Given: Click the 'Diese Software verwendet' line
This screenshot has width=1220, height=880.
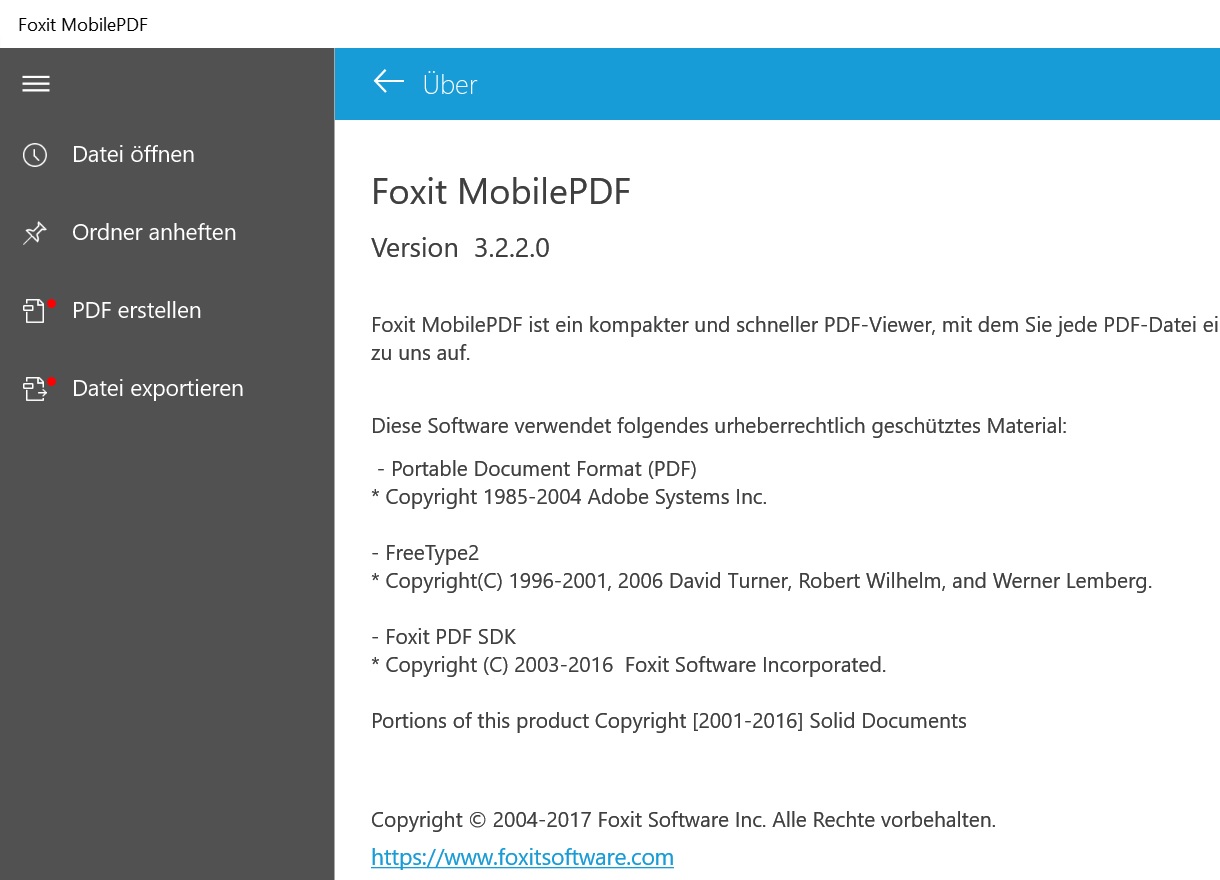Looking at the screenshot, I should click(719, 426).
